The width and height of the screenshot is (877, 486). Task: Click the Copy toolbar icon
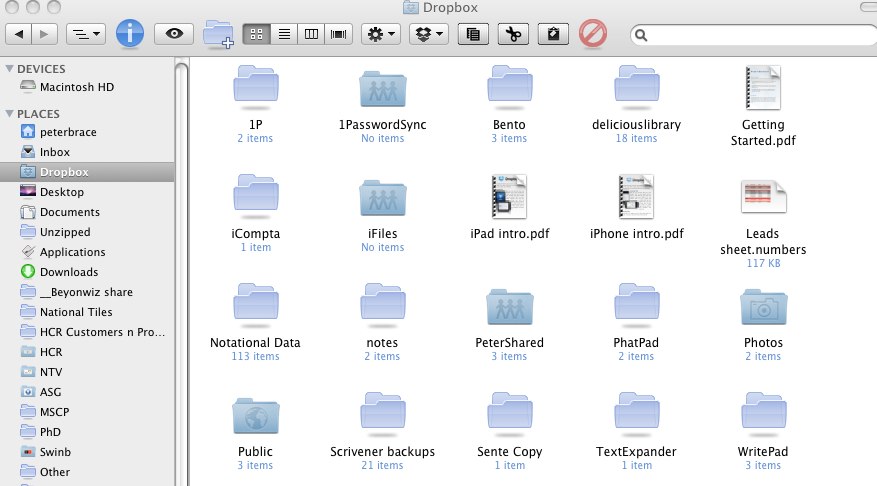473,34
